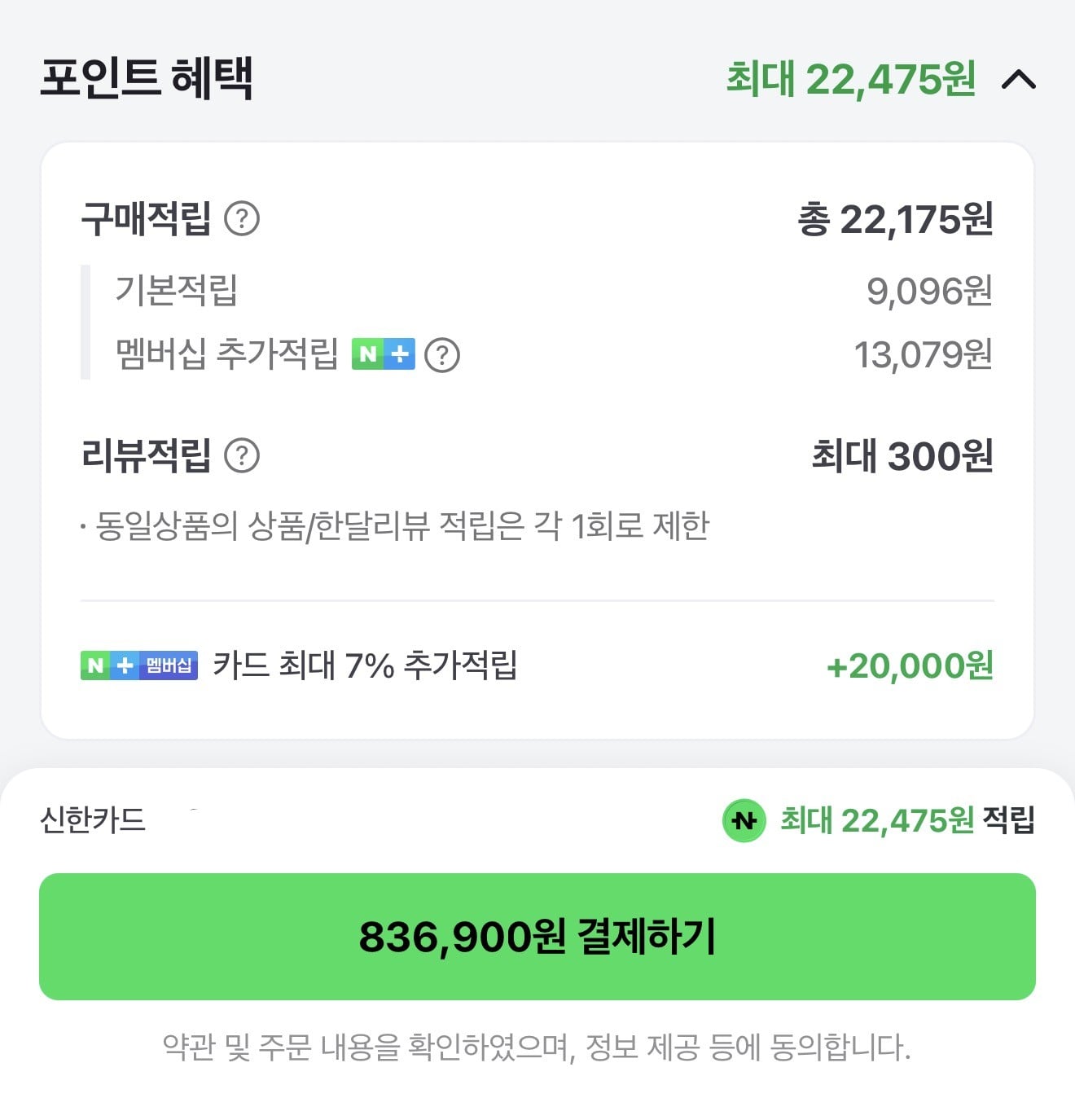Viewport: 1075px width, 1120px height.
Task: Open help icon next to 구매적립
Action: pos(242,219)
